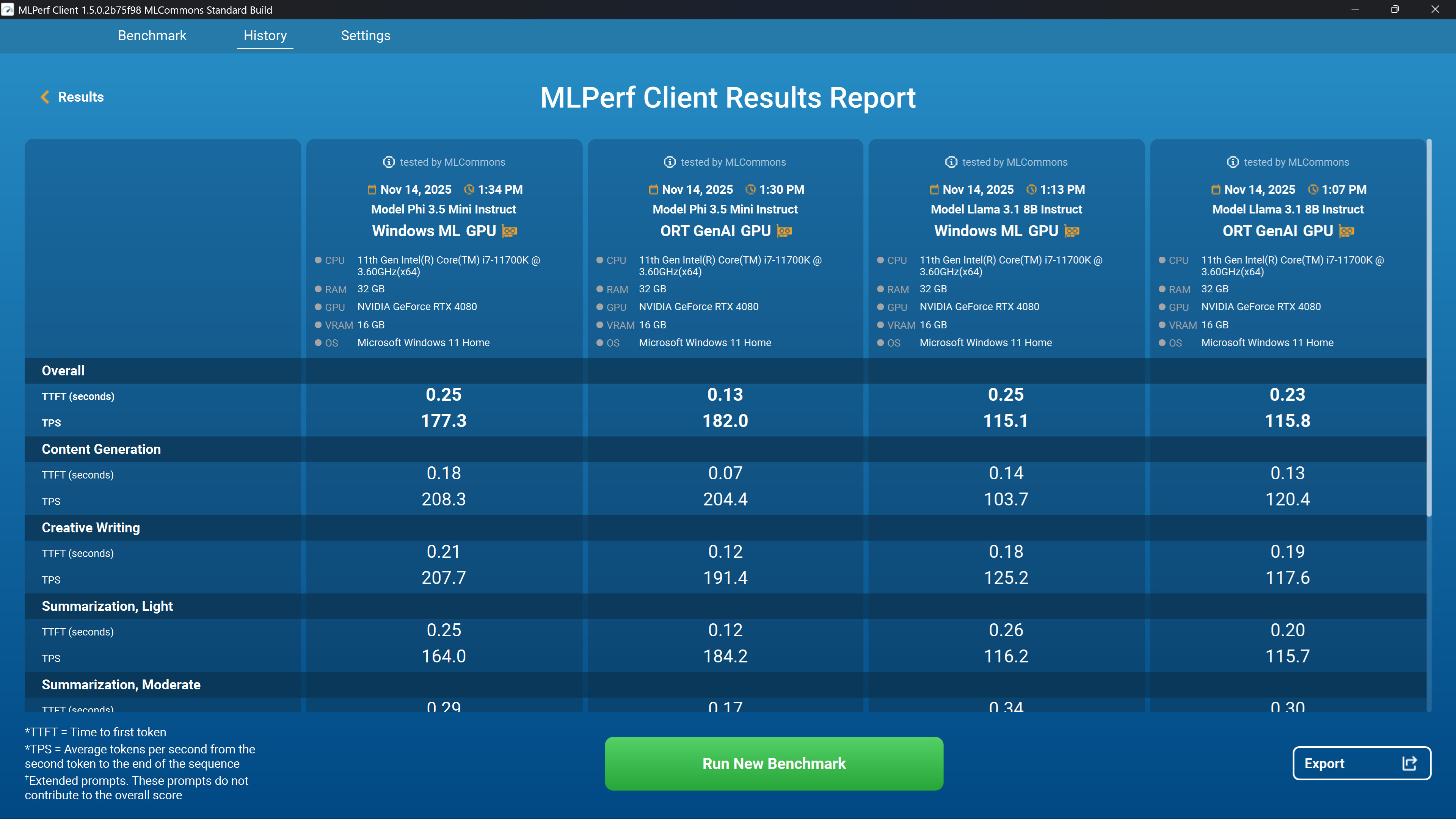Click tested by MLCommons in the 1:34 PM column
Image resolution: width=1456 pixels, height=819 pixels.
pyautogui.click(x=452, y=162)
